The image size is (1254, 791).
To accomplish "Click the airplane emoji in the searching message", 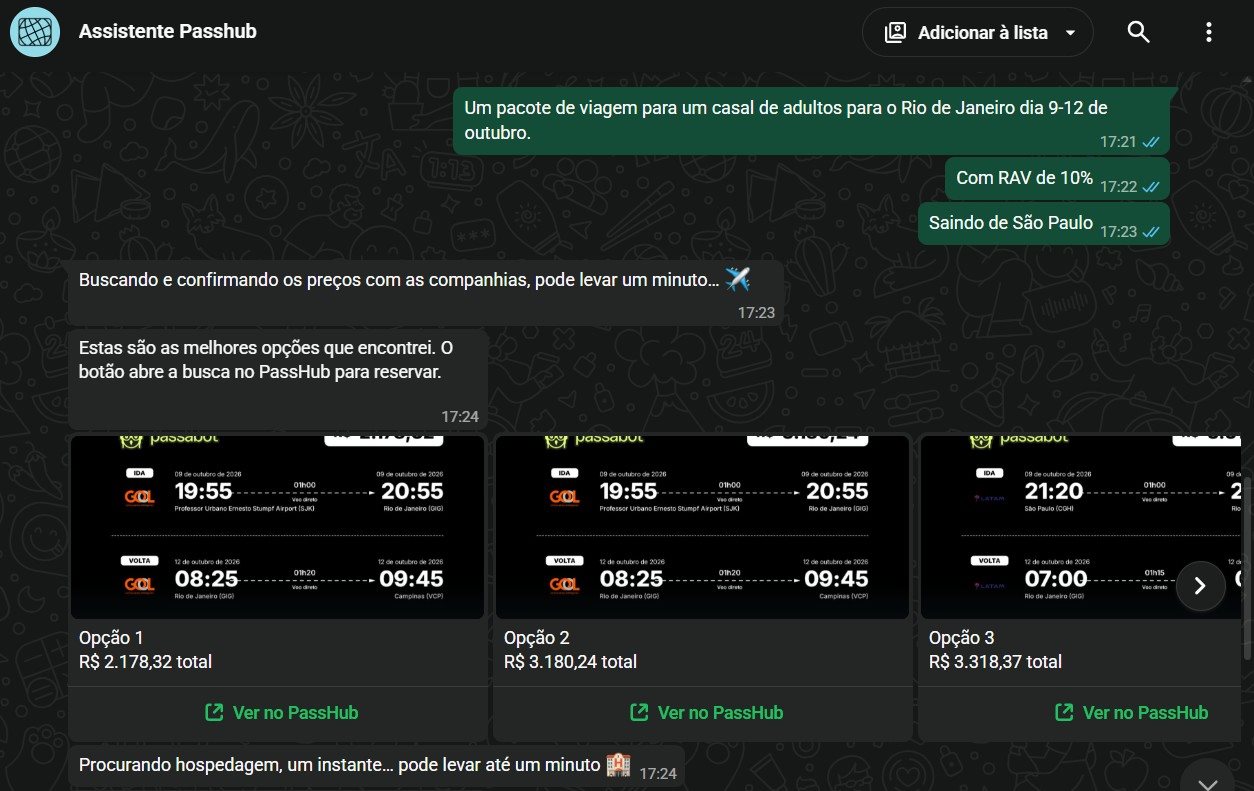I will tap(737, 280).
